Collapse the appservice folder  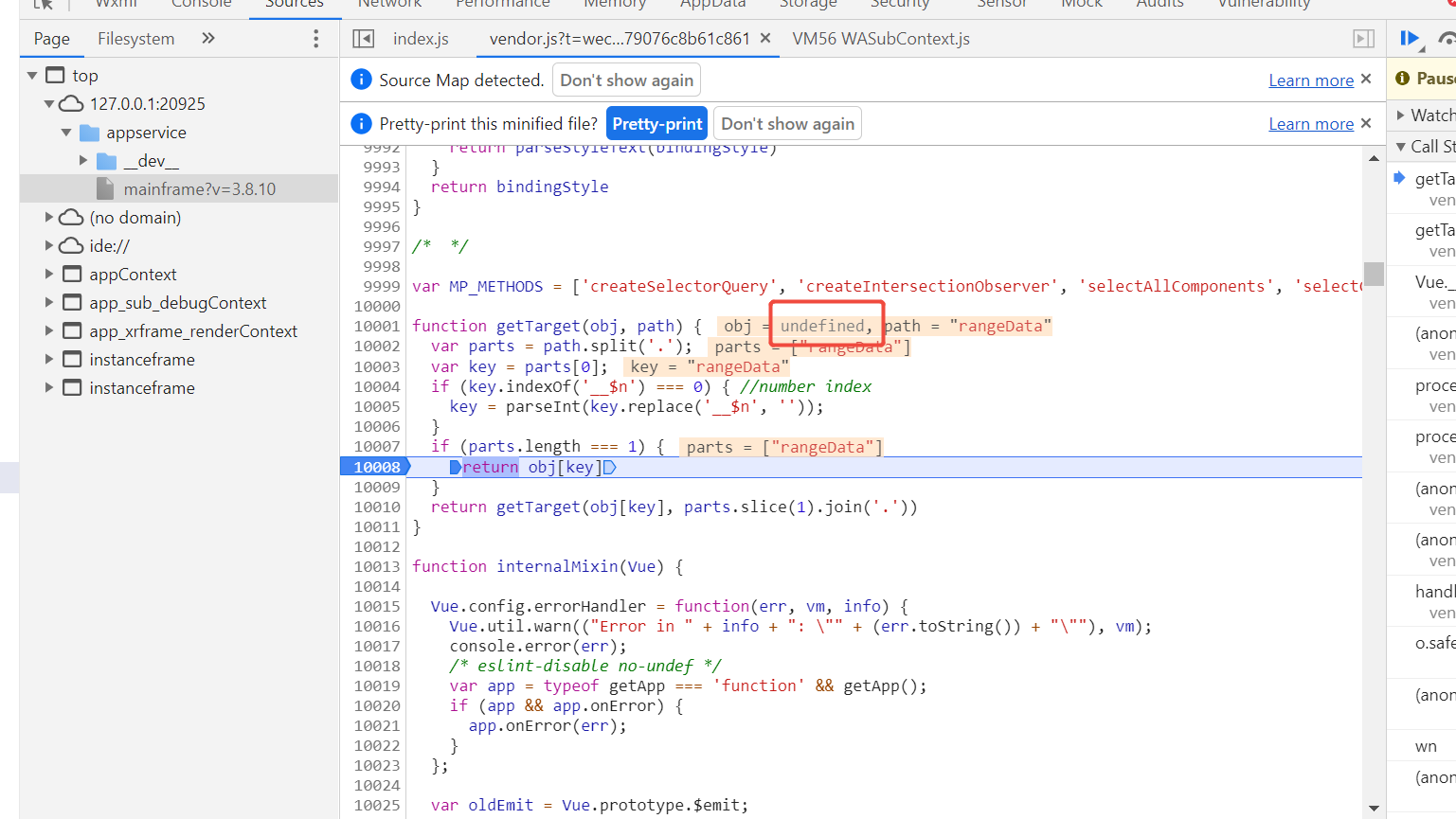pos(66,133)
